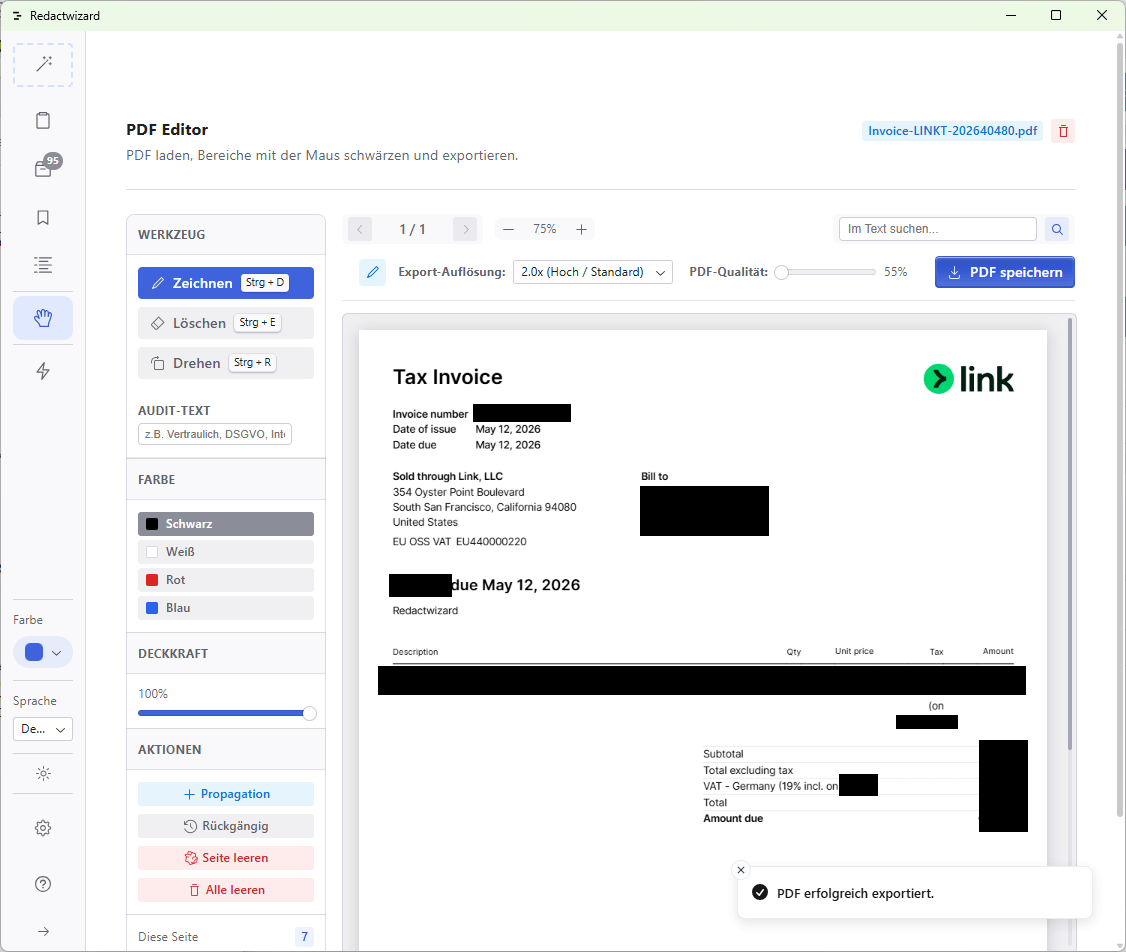Select the Weiß color option
Screen dimensions: 1126x952
[225, 552]
